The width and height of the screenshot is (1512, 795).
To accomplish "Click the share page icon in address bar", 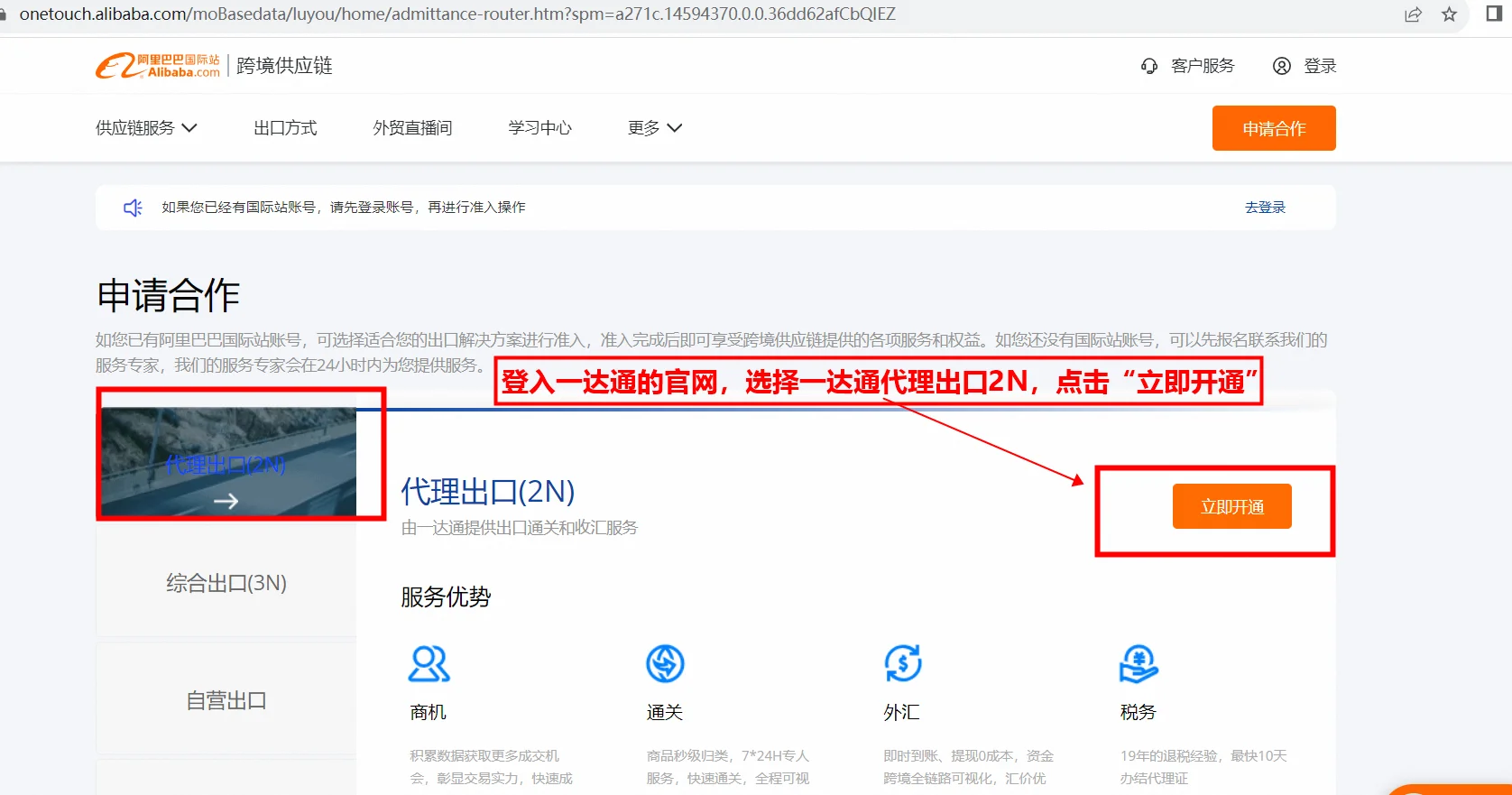I will click(1413, 14).
